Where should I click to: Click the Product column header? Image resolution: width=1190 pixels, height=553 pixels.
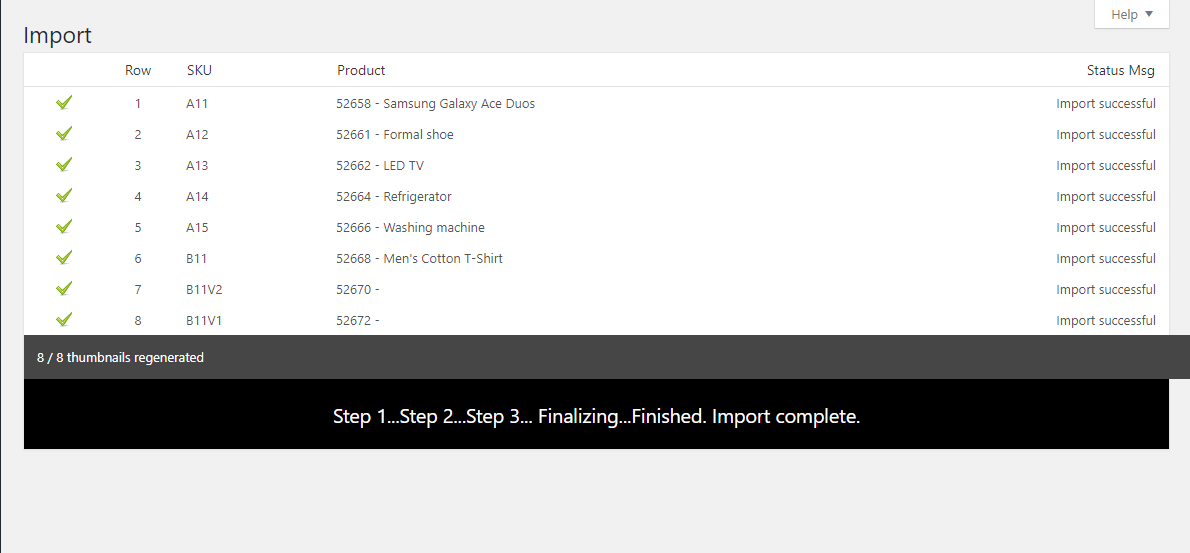coord(361,71)
